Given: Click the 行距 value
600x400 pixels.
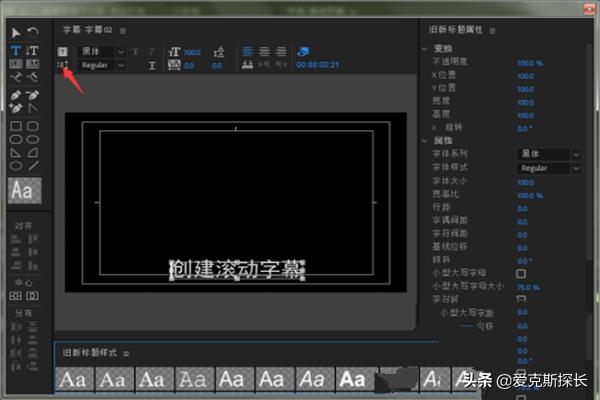Looking at the screenshot, I should click(522, 209).
